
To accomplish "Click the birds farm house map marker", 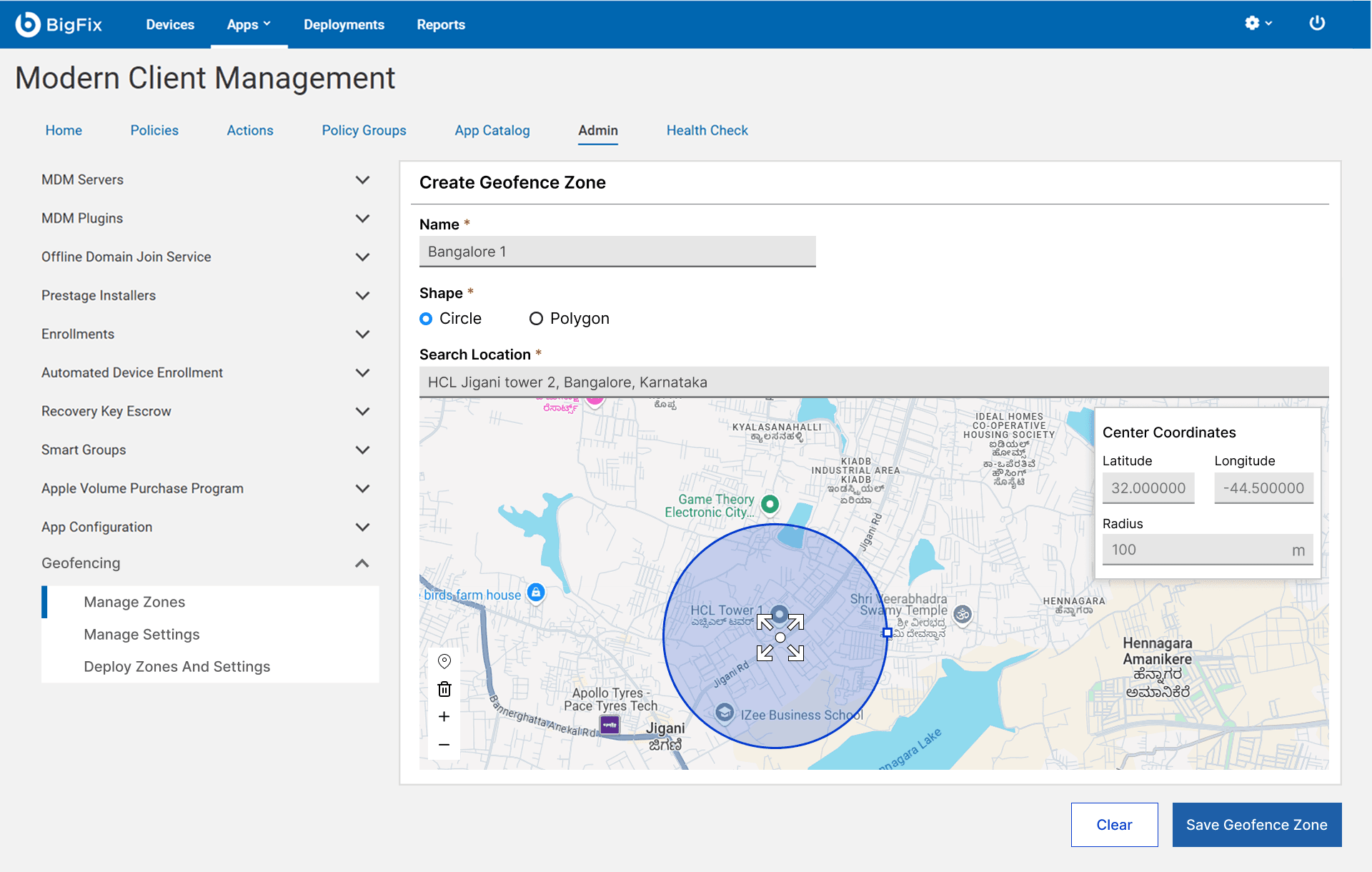I will click(536, 593).
